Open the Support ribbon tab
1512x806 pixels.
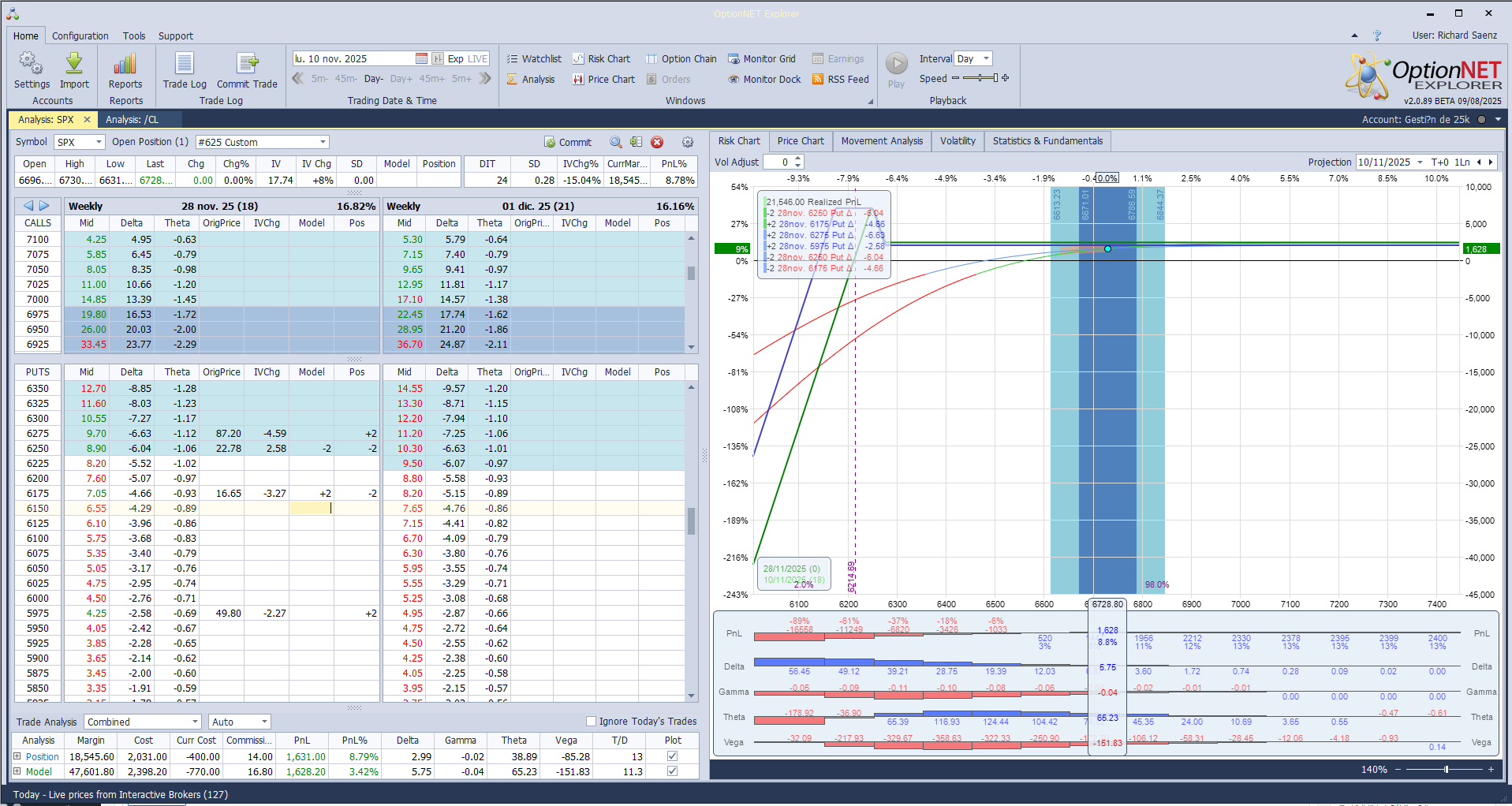pyautogui.click(x=175, y=35)
